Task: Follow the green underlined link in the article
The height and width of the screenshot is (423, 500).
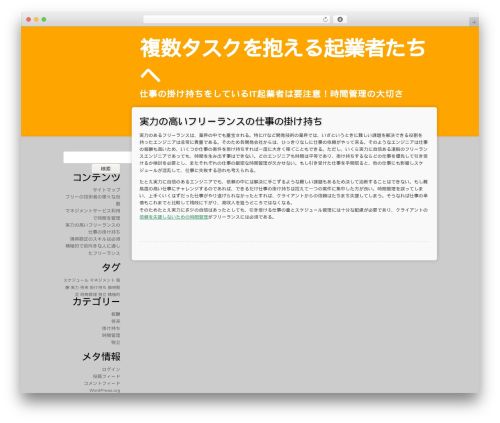Action: (x=174, y=217)
